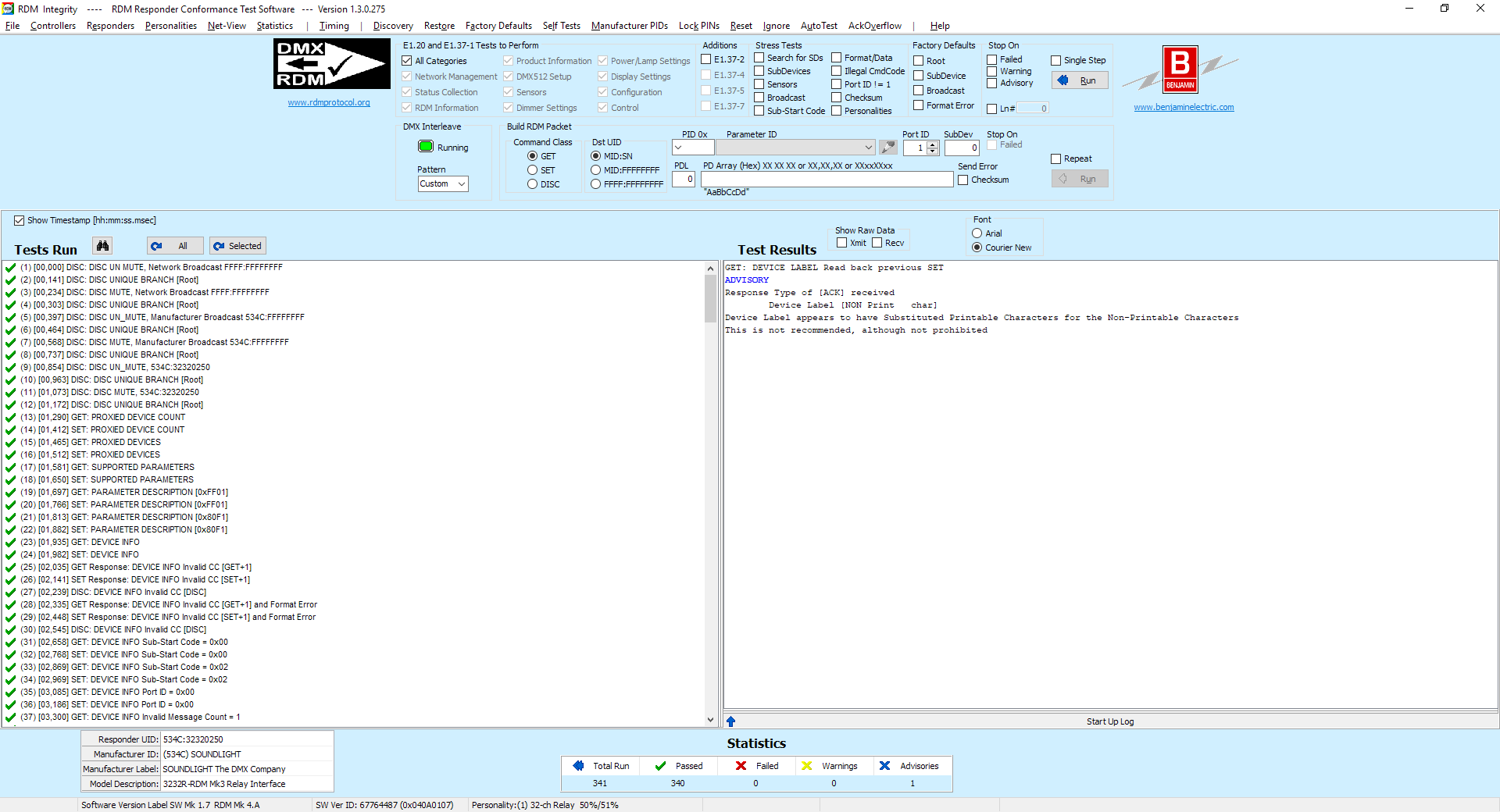The image size is (1500, 812).
Task: Uncheck the Show Timestamp checkbox
Action: (x=20, y=221)
